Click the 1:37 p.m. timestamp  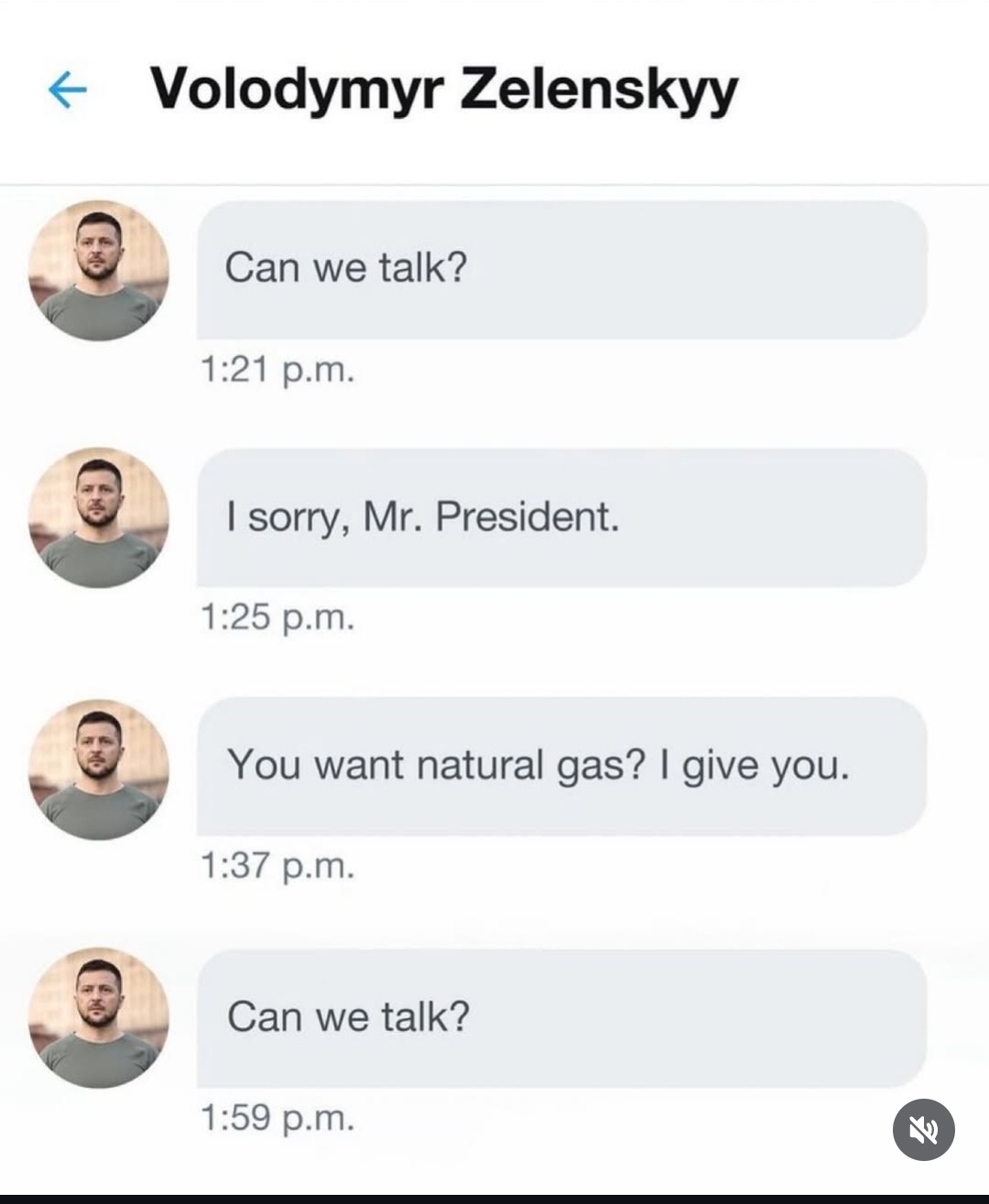(x=277, y=865)
